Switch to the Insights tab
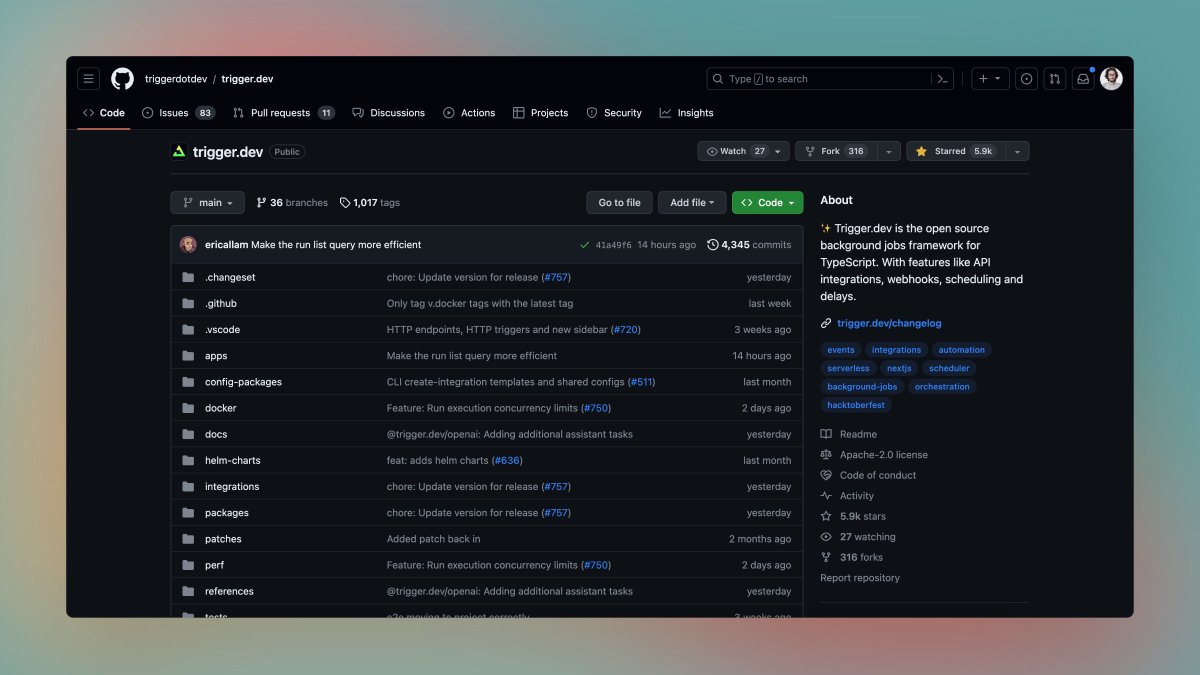This screenshot has width=1200, height=675. coord(687,113)
